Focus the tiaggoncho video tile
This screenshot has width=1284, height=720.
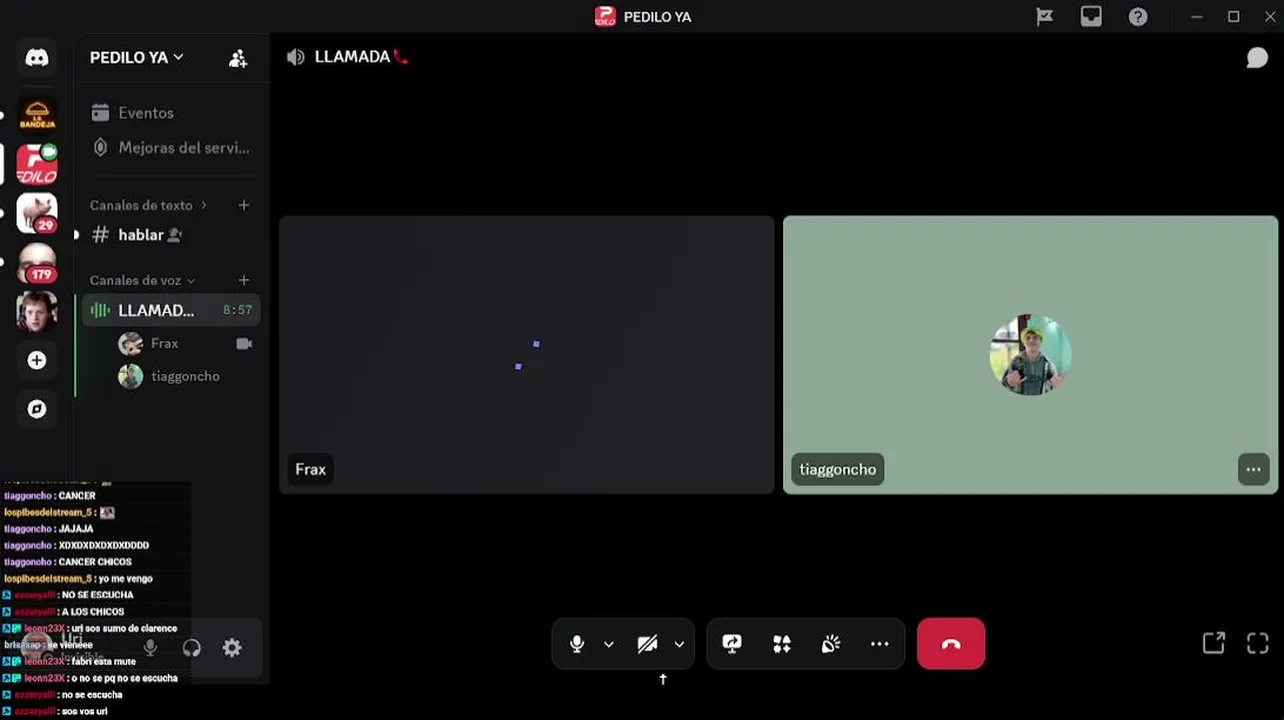click(1030, 355)
